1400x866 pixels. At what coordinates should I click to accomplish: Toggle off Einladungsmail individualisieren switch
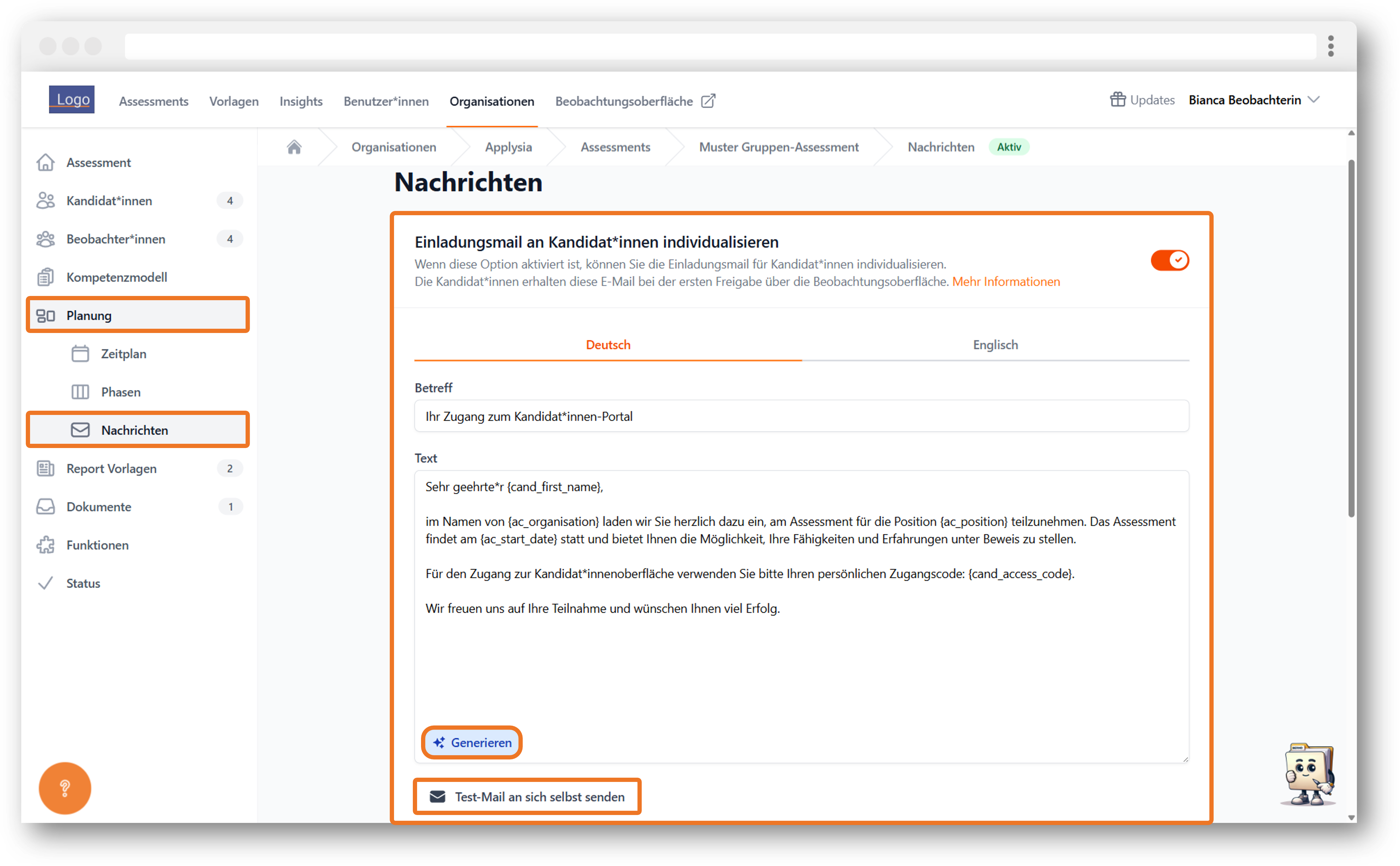(1169, 261)
